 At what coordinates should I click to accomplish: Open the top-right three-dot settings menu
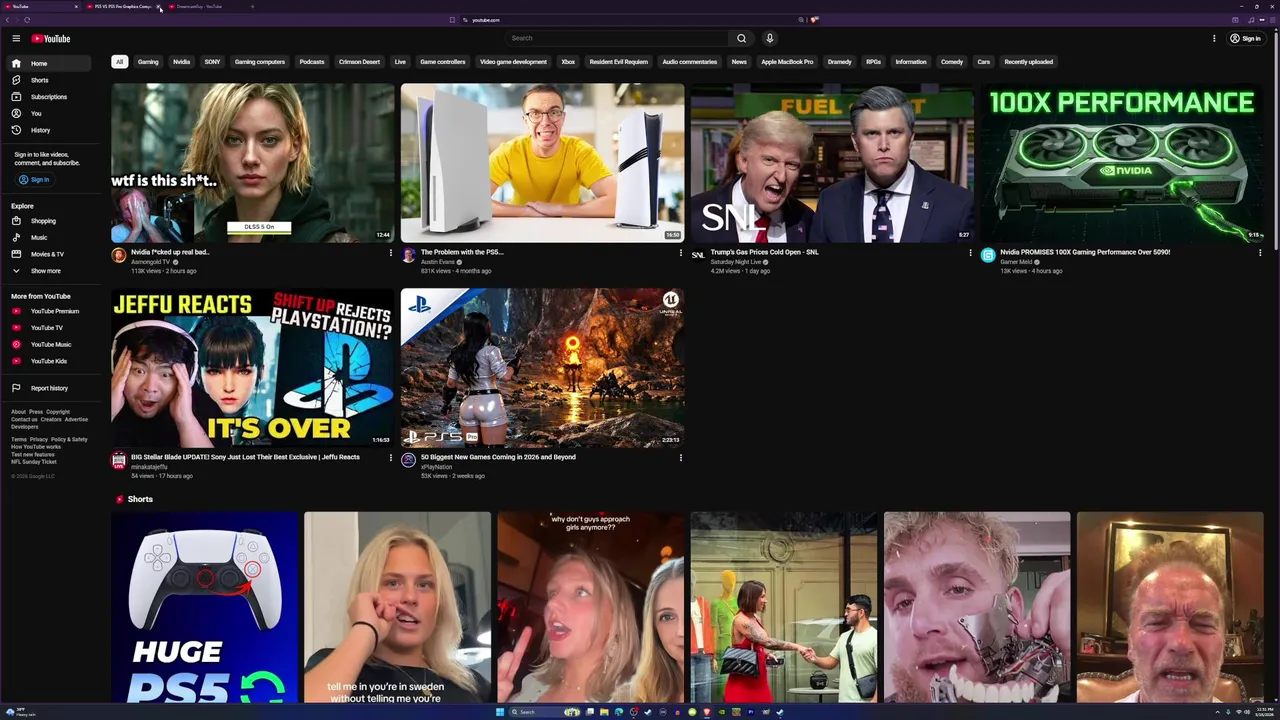click(x=1214, y=38)
